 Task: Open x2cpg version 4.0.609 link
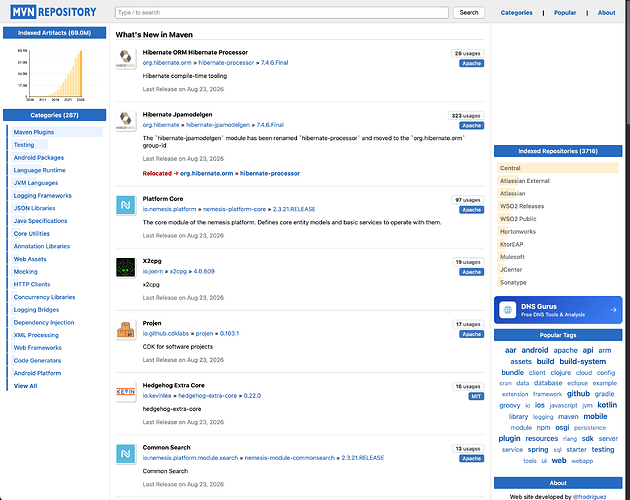pyautogui.click(x=204, y=272)
